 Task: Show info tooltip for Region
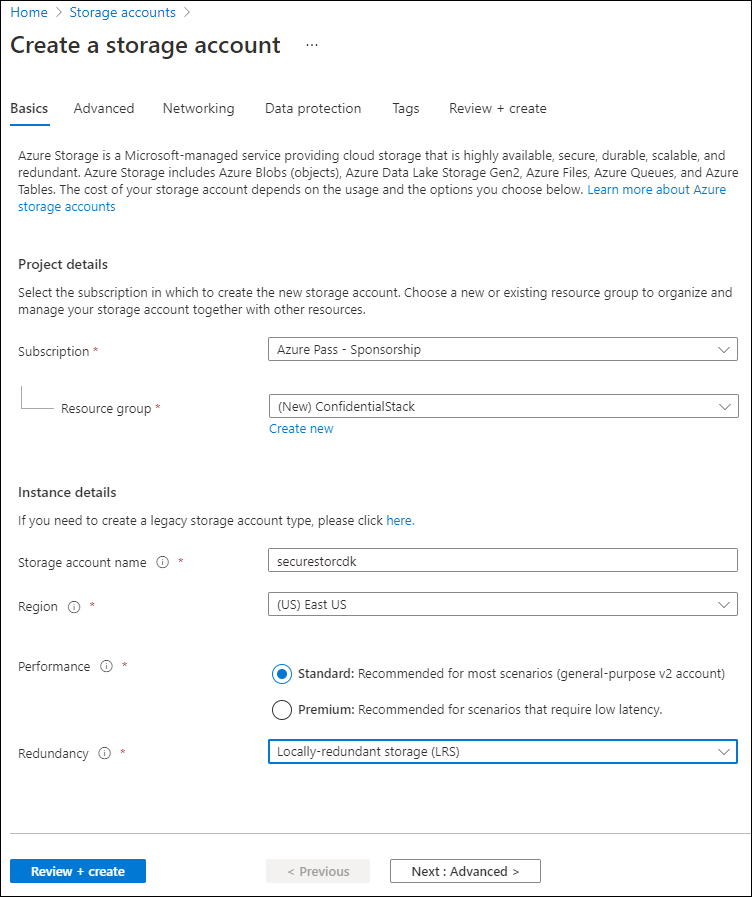point(74,607)
